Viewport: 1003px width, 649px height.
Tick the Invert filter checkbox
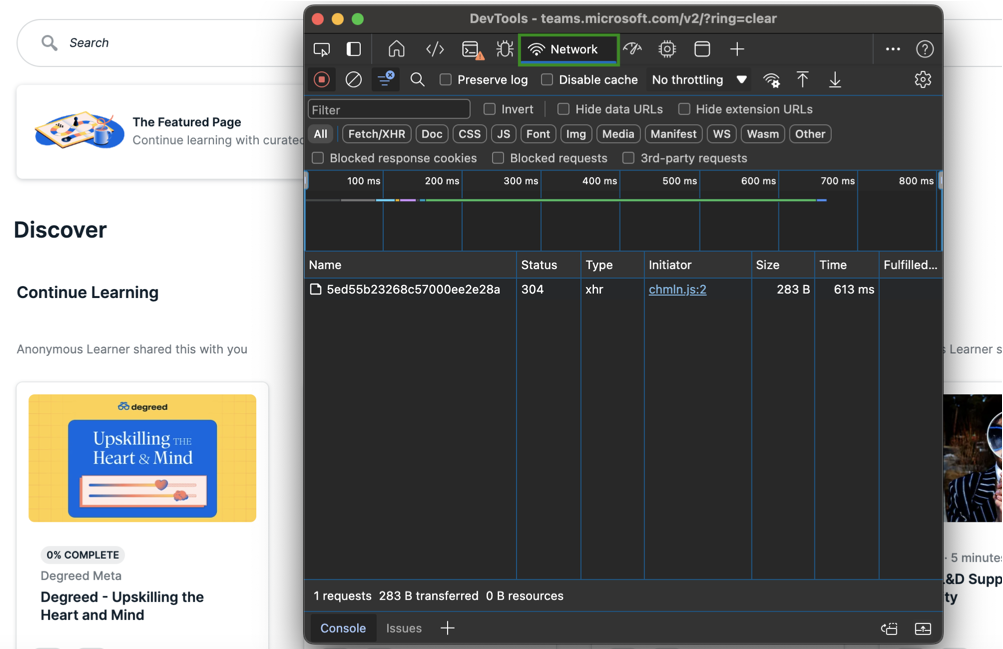[x=489, y=109]
